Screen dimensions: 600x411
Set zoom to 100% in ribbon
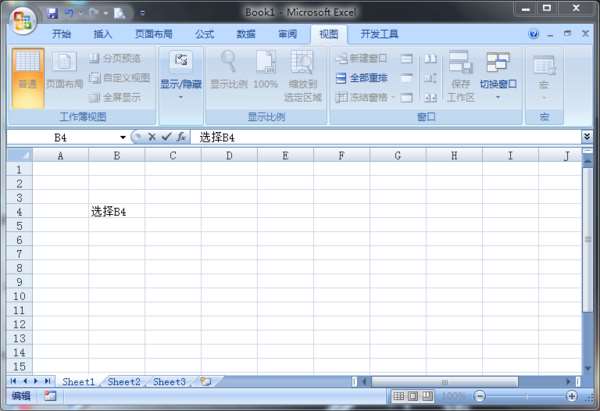(x=266, y=70)
